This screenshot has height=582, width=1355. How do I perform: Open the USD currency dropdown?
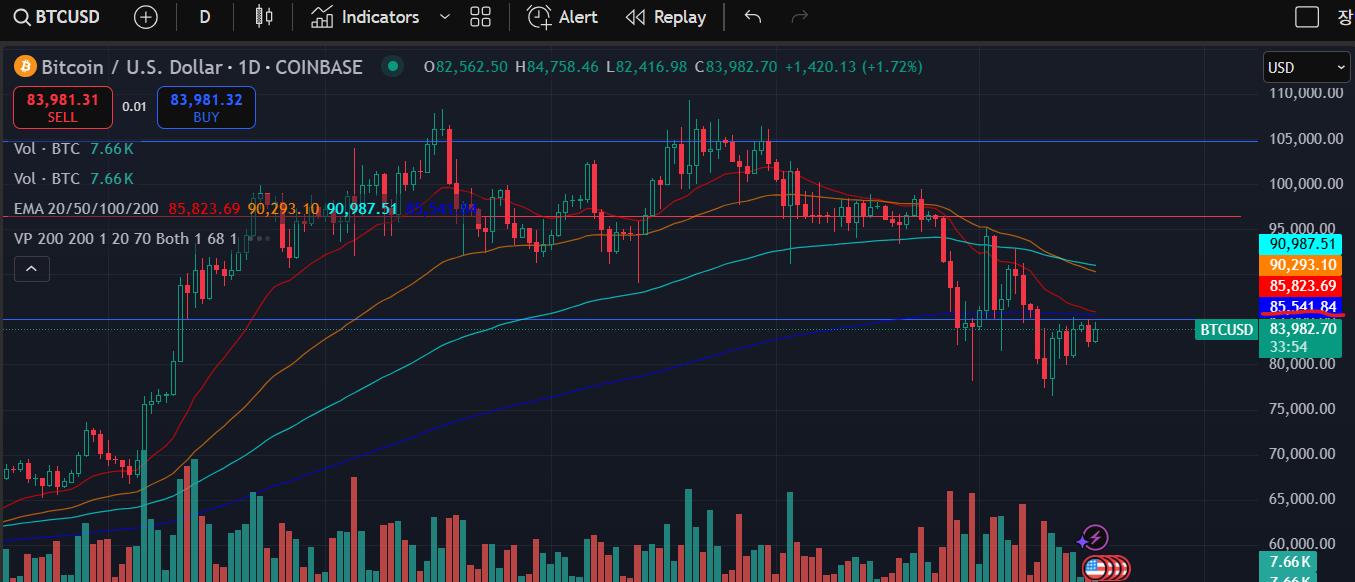(x=1307, y=67)
